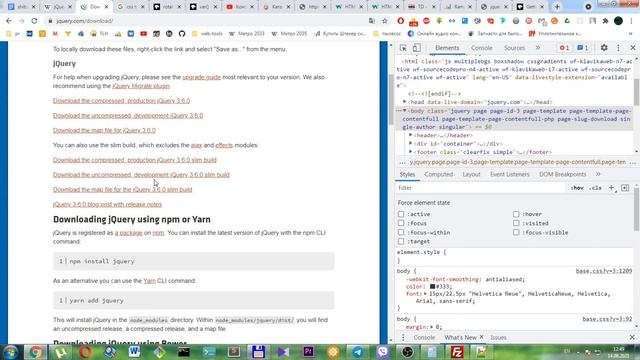Open the Yarn link
This screenshot has width=640, height=360.
coord(149,281)
